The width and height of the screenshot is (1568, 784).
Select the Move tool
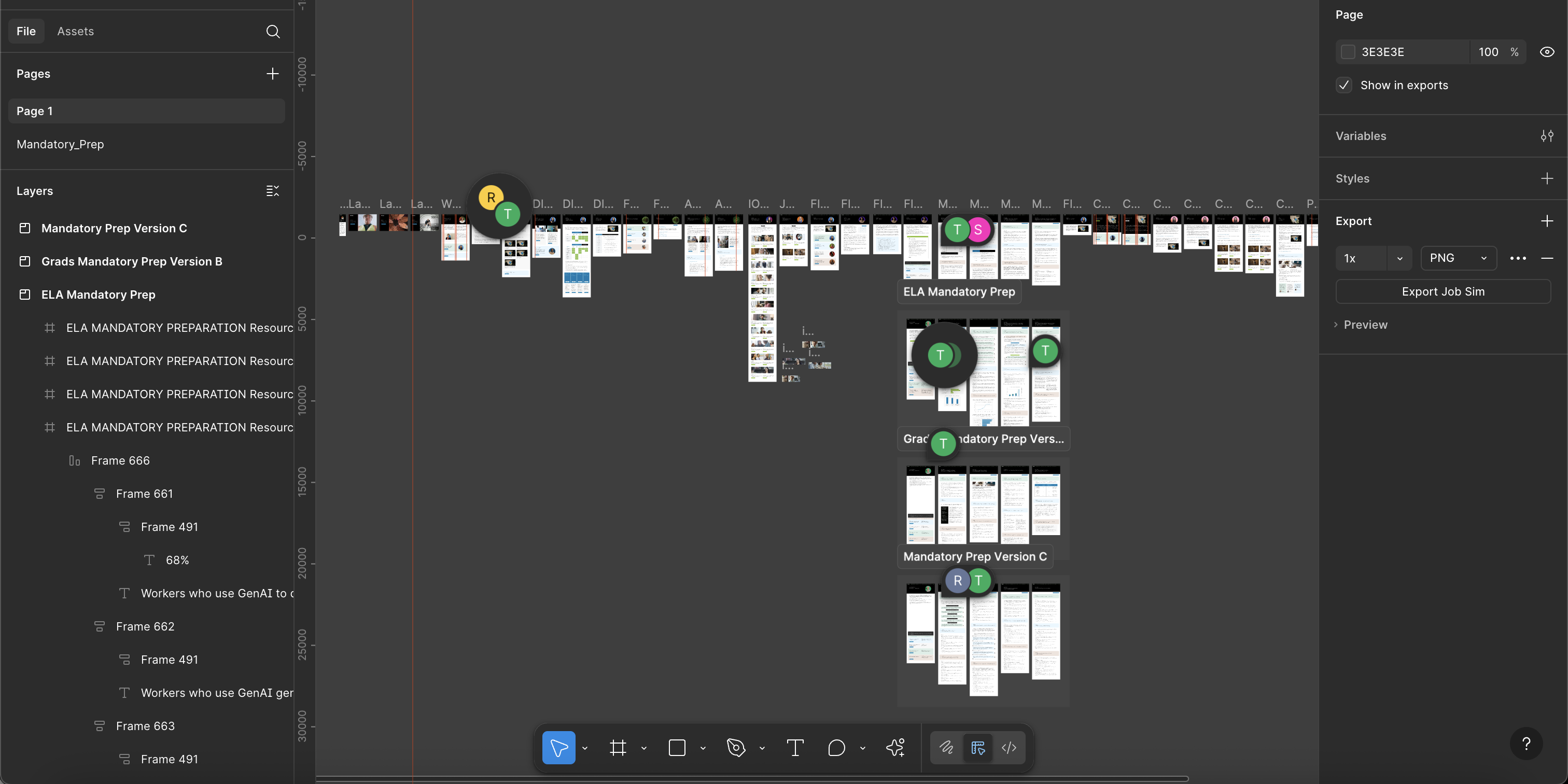pyautogui.click(x=558, y=748)
